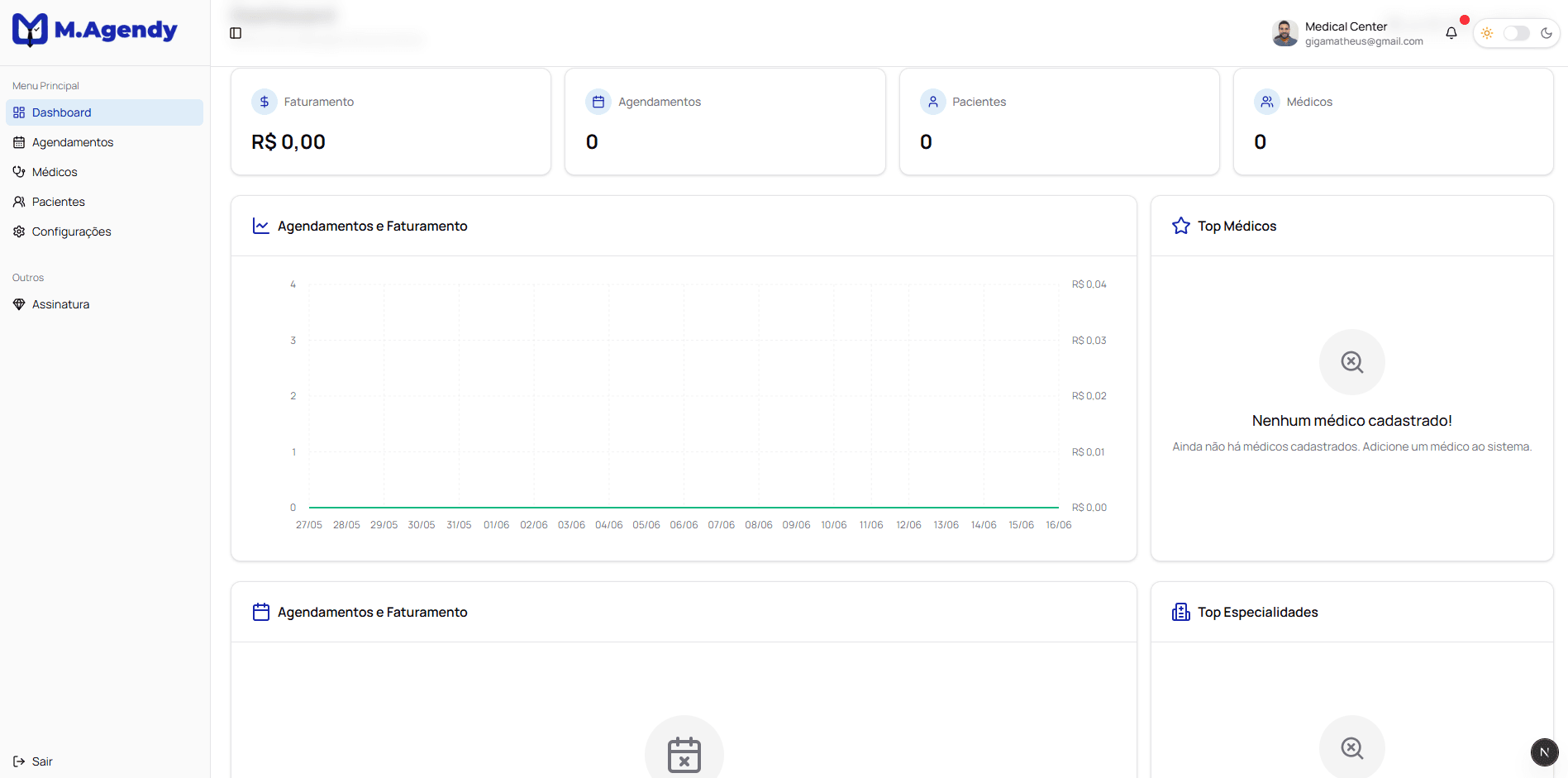Image resolution: width=1568 pixels, height=778 pixels.
Task: Click the Agendamentos calendar card icon
Action: [598, 101]
